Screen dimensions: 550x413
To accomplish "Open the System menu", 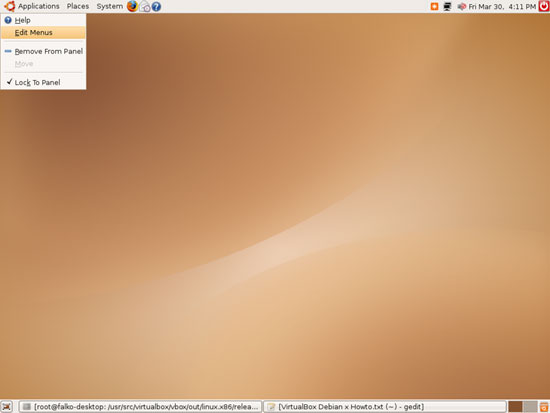I will (110, 6).
